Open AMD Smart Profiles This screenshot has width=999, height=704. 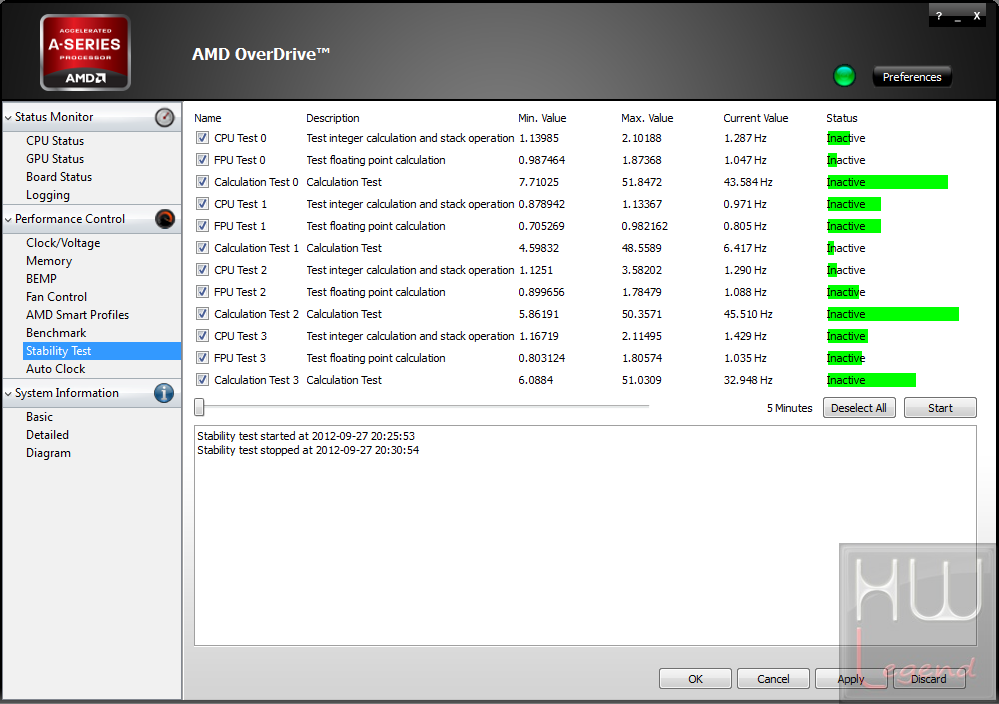pyautogui.click(x=77, y=315)
